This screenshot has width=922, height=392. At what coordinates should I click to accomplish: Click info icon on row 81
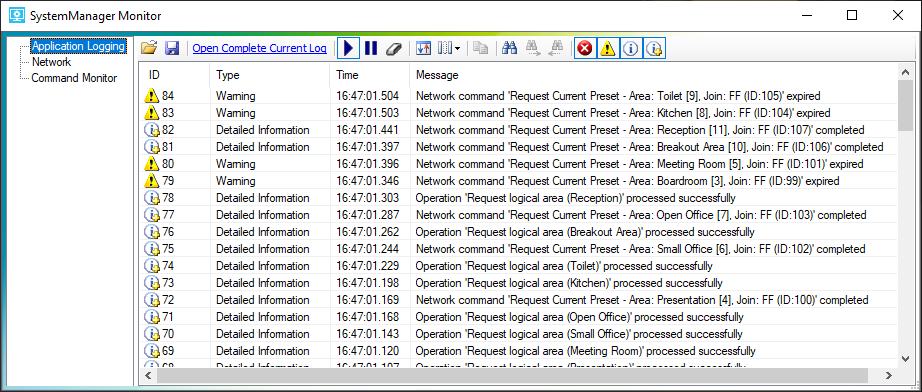[152, 146]
